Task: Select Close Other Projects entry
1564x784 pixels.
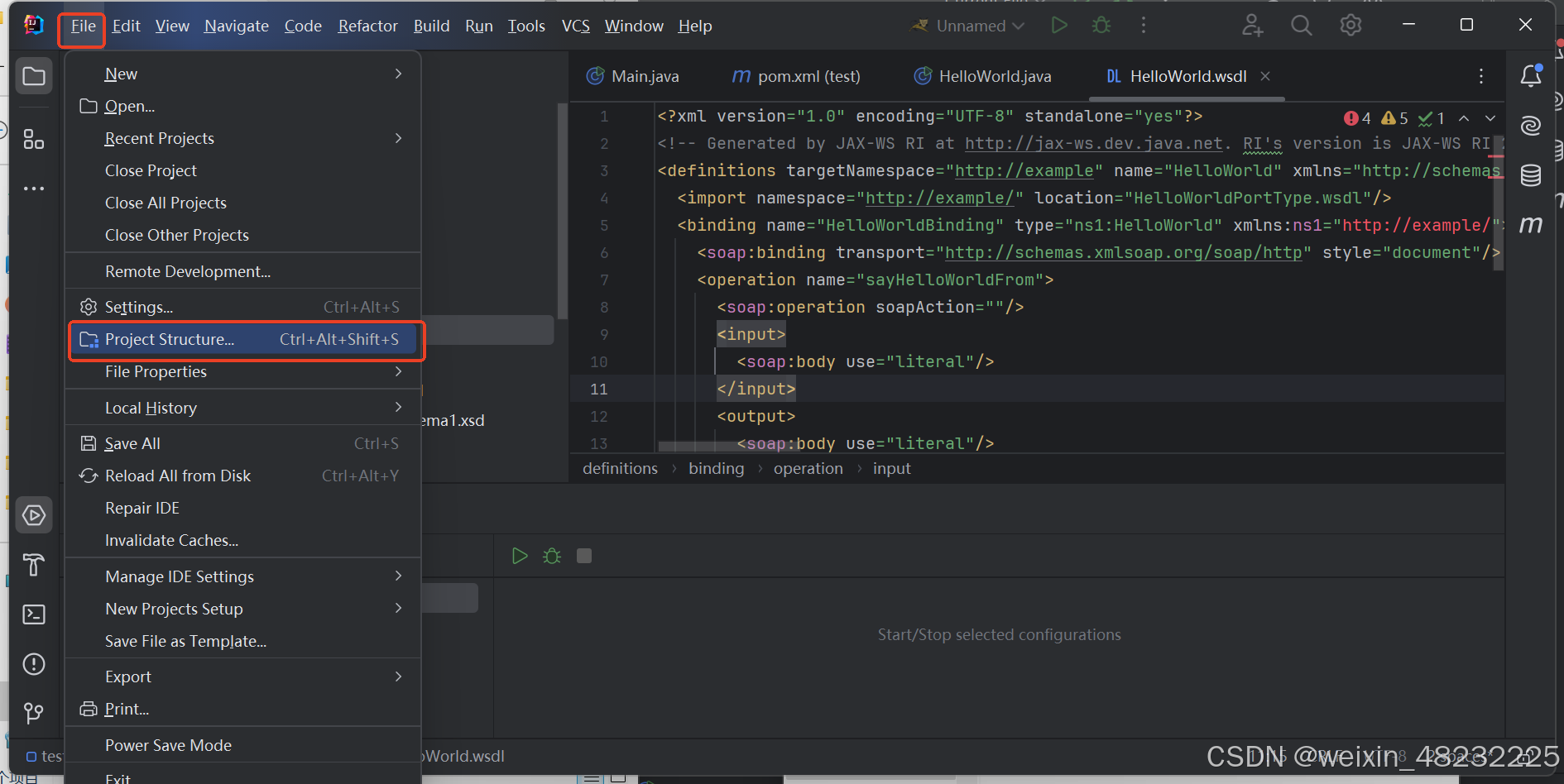Action: pos(242,235)
